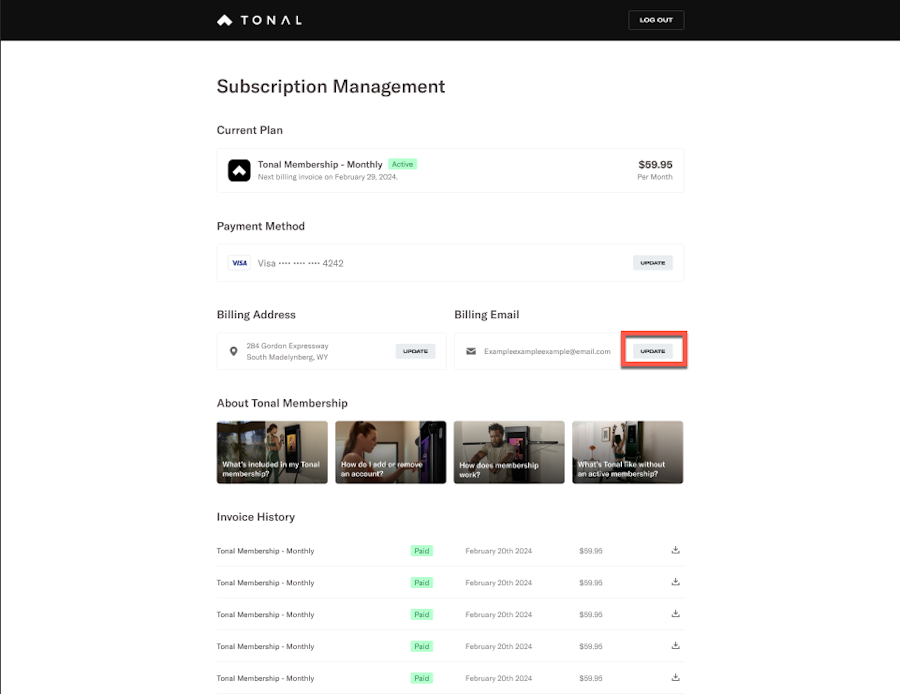900x694 pixels.
Task: Download the first invoice in history
Action: 676,550
